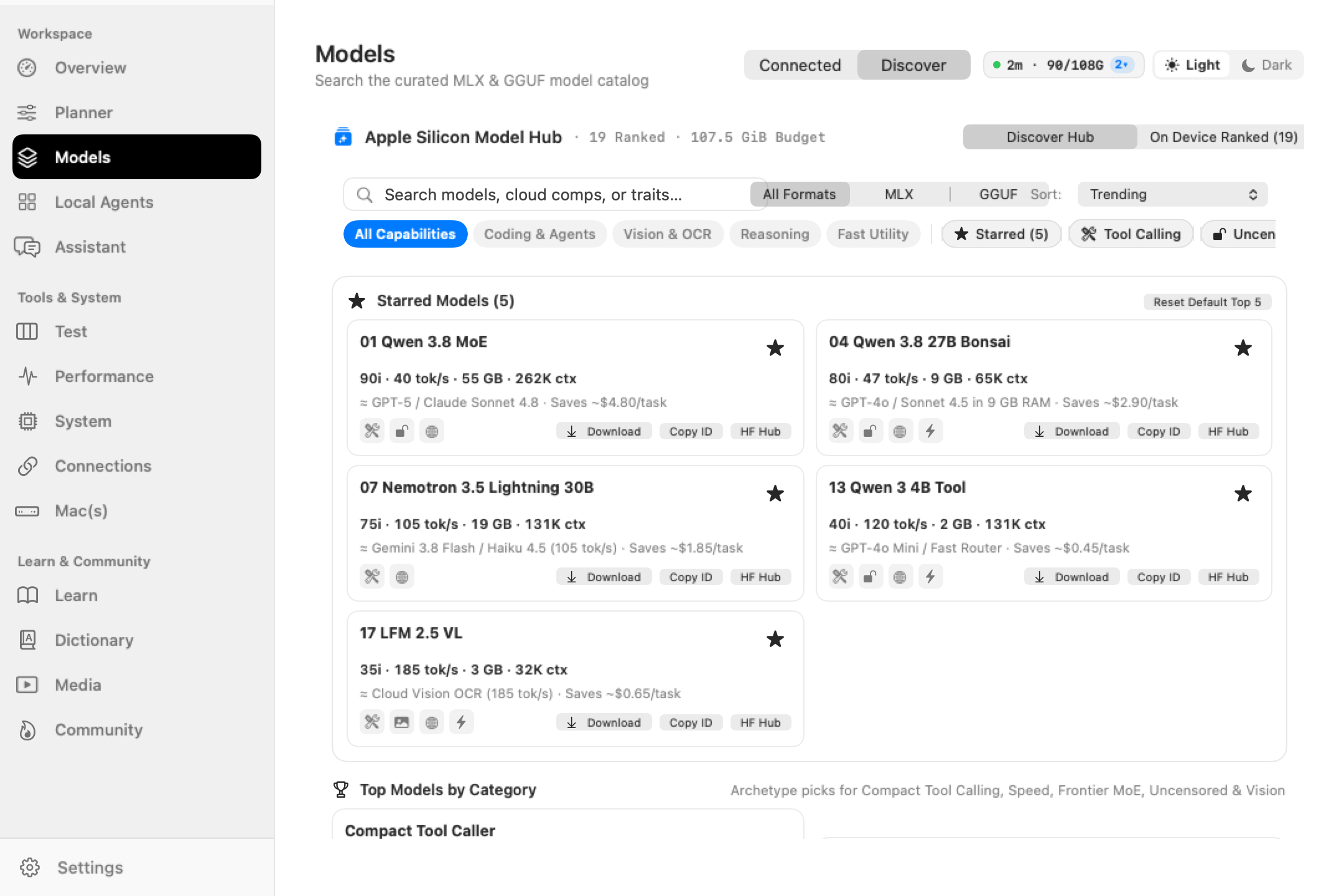The height and width of the screenshot is (896, 1344).
Task: Open the Planner sliders icon
Action: (27, 113)
